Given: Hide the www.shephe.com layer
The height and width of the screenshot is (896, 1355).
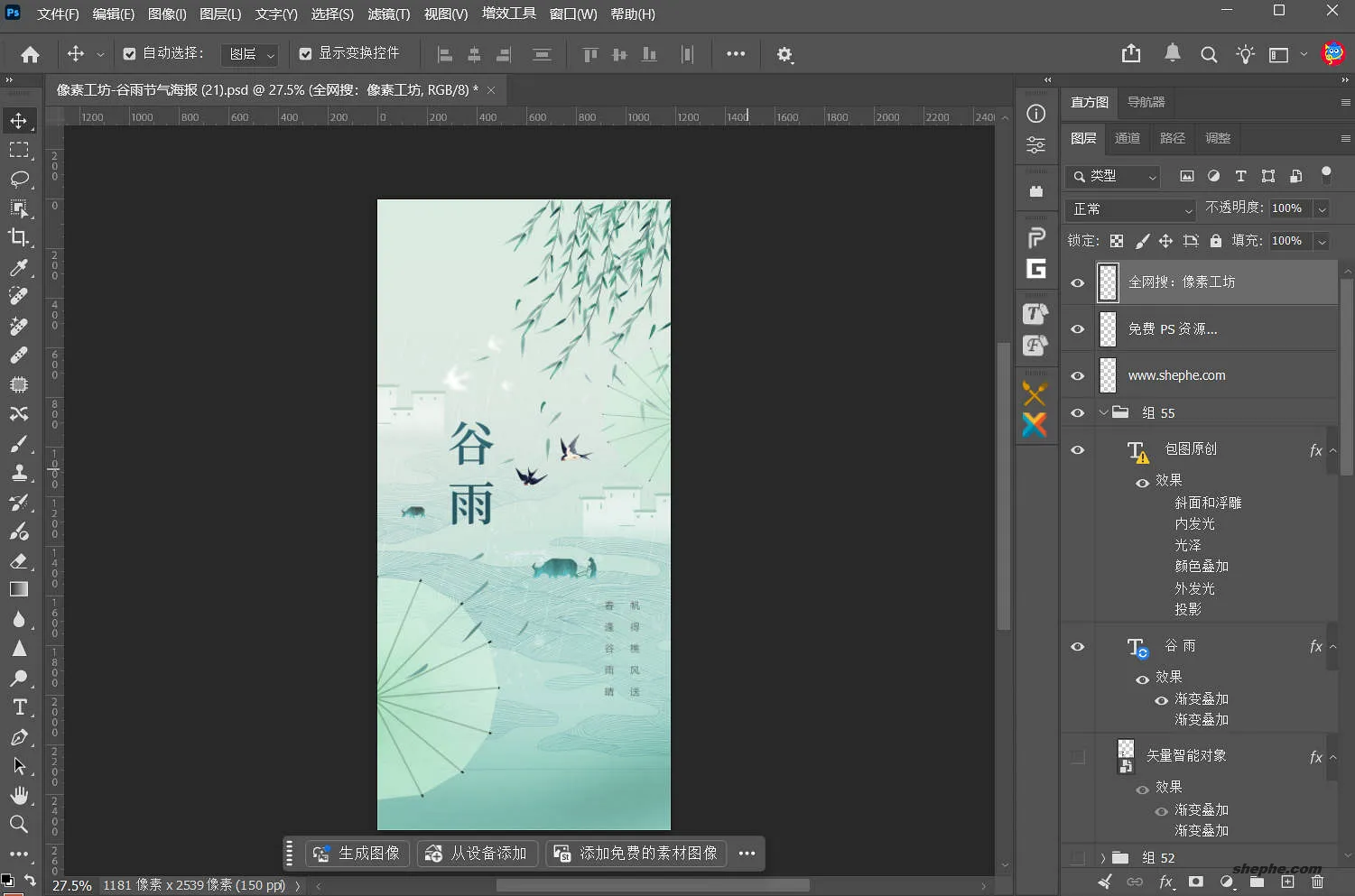Looking at the screenshot, I should pos(1078,375).
